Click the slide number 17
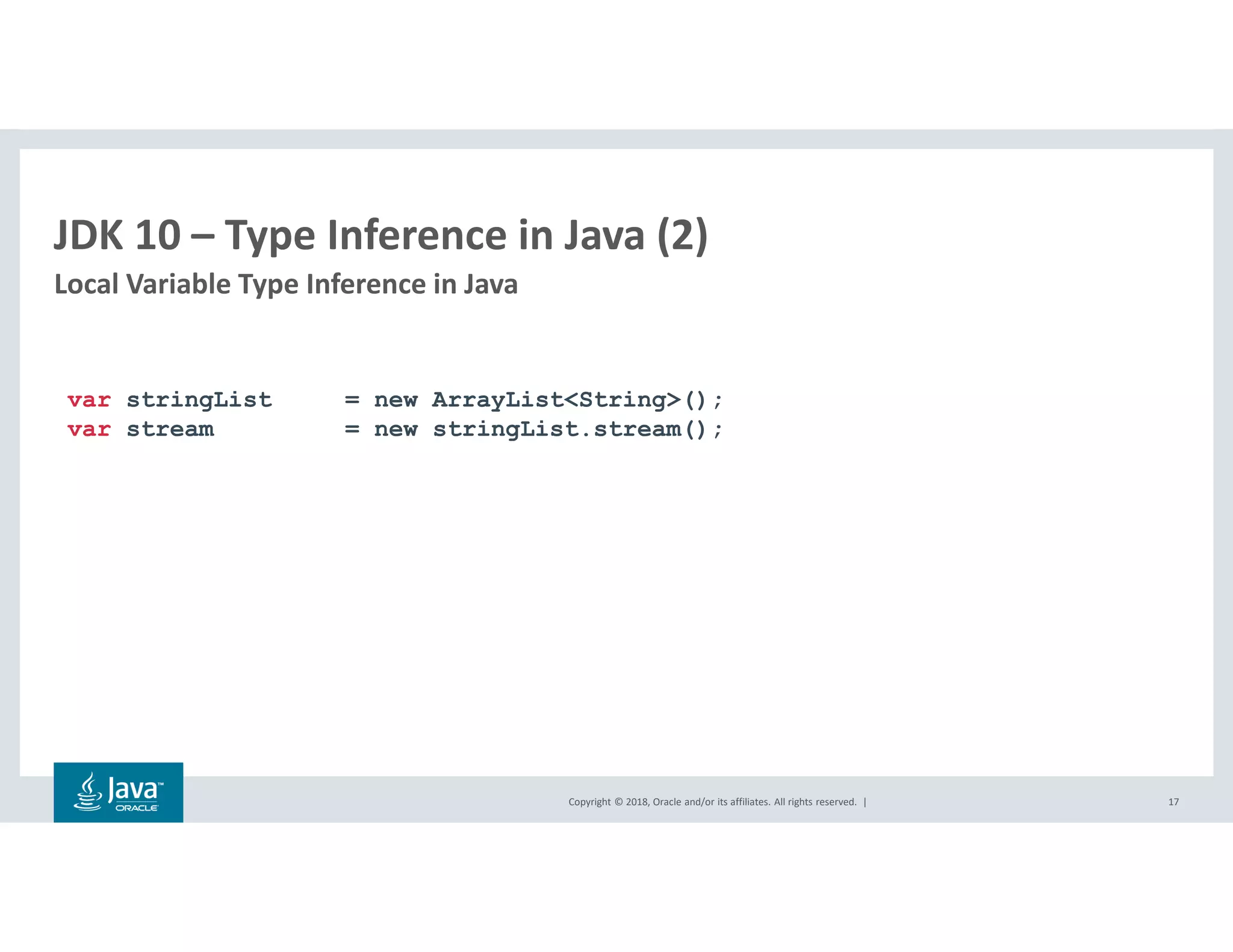1233x952 pixels. (x=1173, y=802)
